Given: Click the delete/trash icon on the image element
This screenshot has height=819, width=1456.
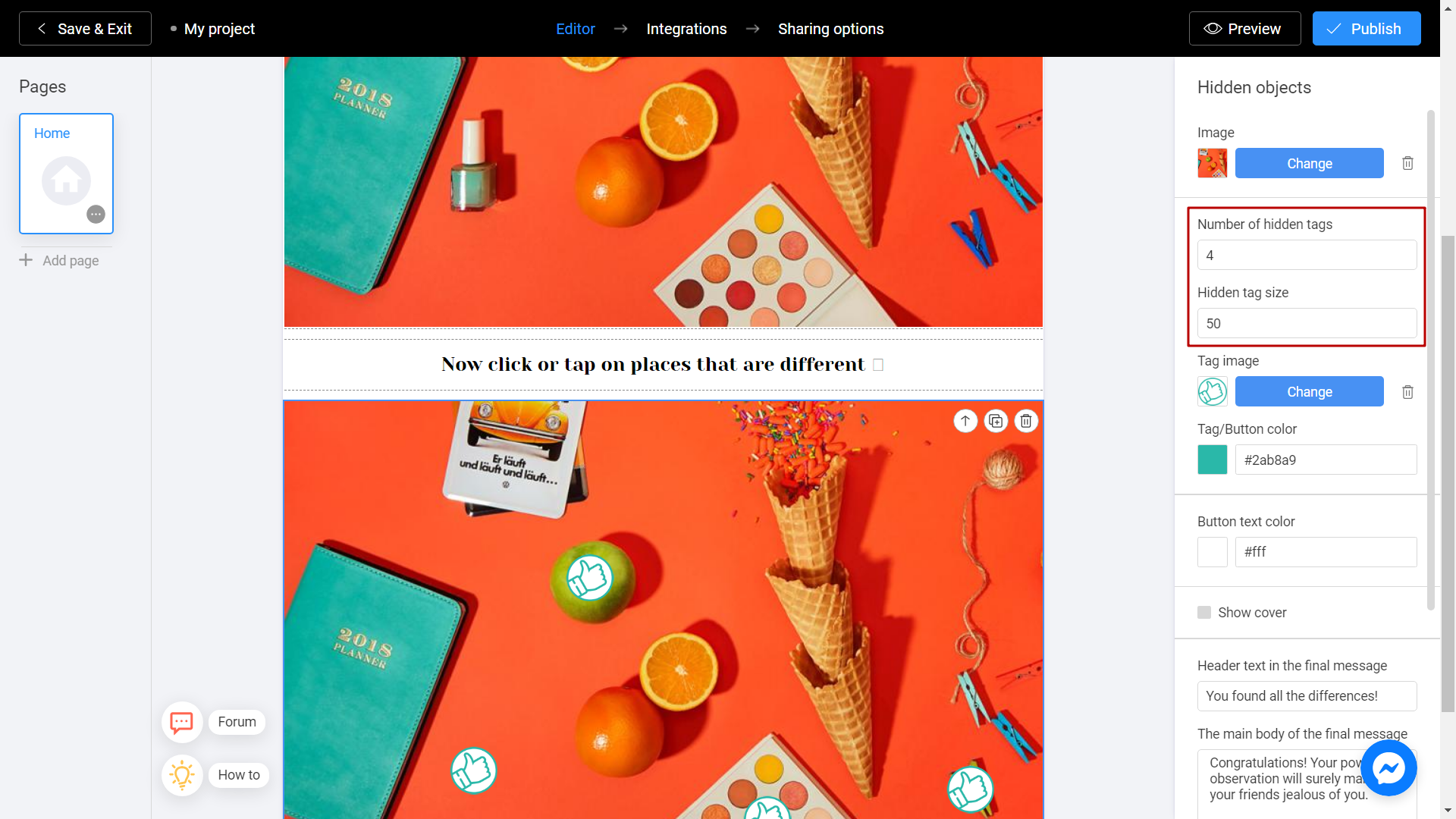Looking at the screenshot, I should click(1407, 163).
